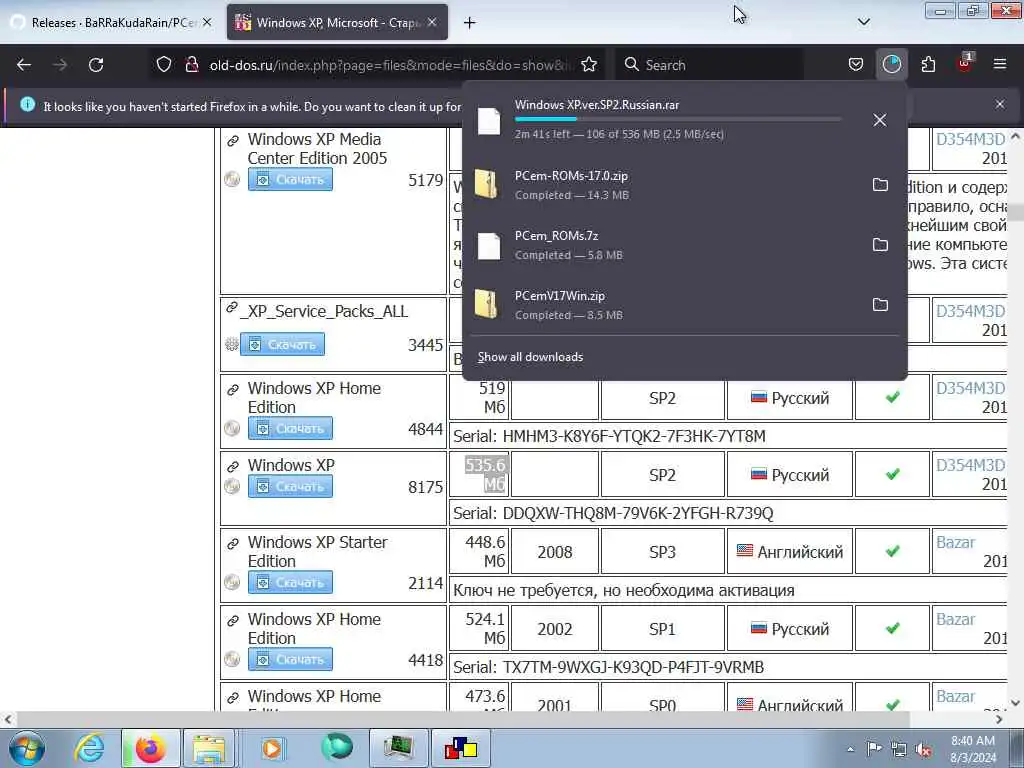Go back to the previous page

point(24,65)
